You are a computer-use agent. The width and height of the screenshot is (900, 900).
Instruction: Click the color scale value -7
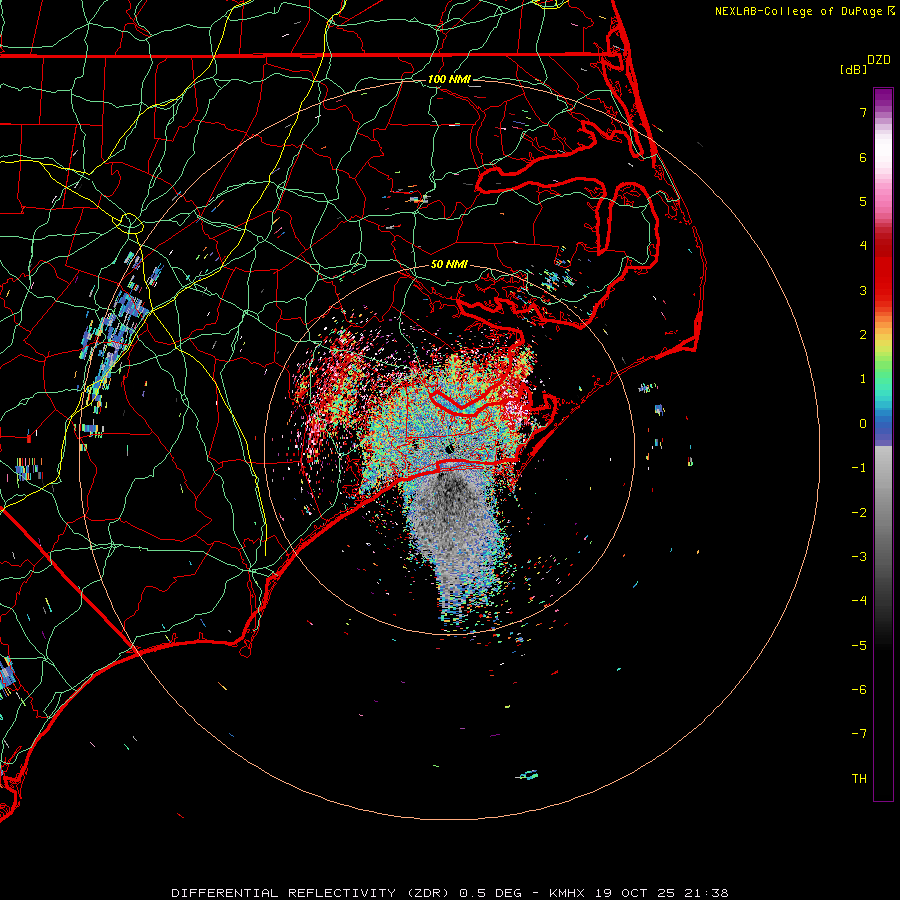click(x=859, y=734)
